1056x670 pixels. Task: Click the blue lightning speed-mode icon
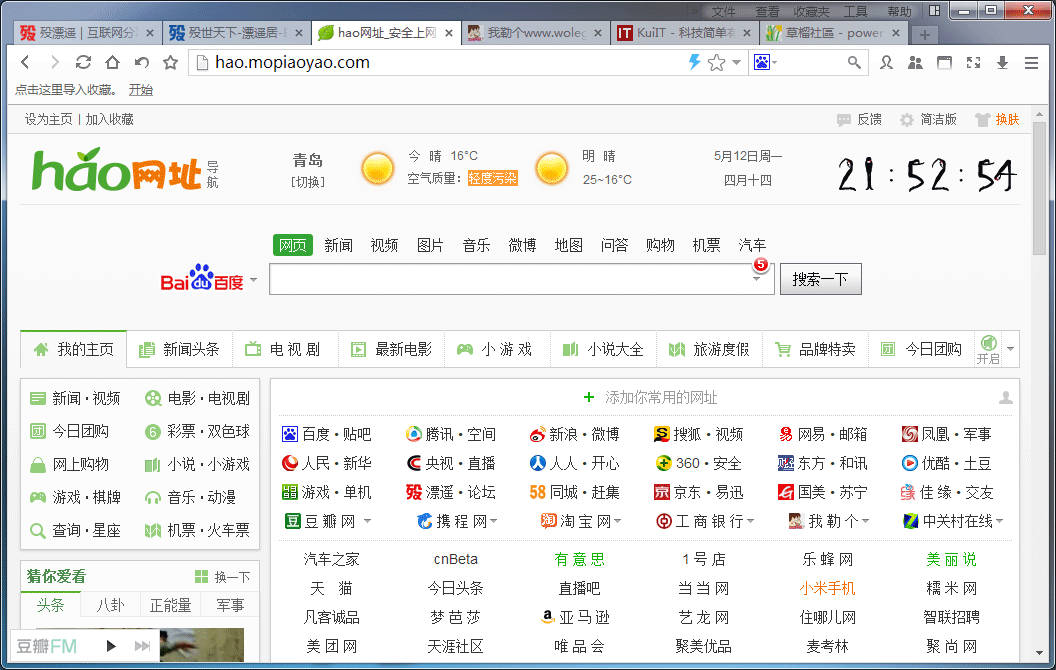coord(694,63)
